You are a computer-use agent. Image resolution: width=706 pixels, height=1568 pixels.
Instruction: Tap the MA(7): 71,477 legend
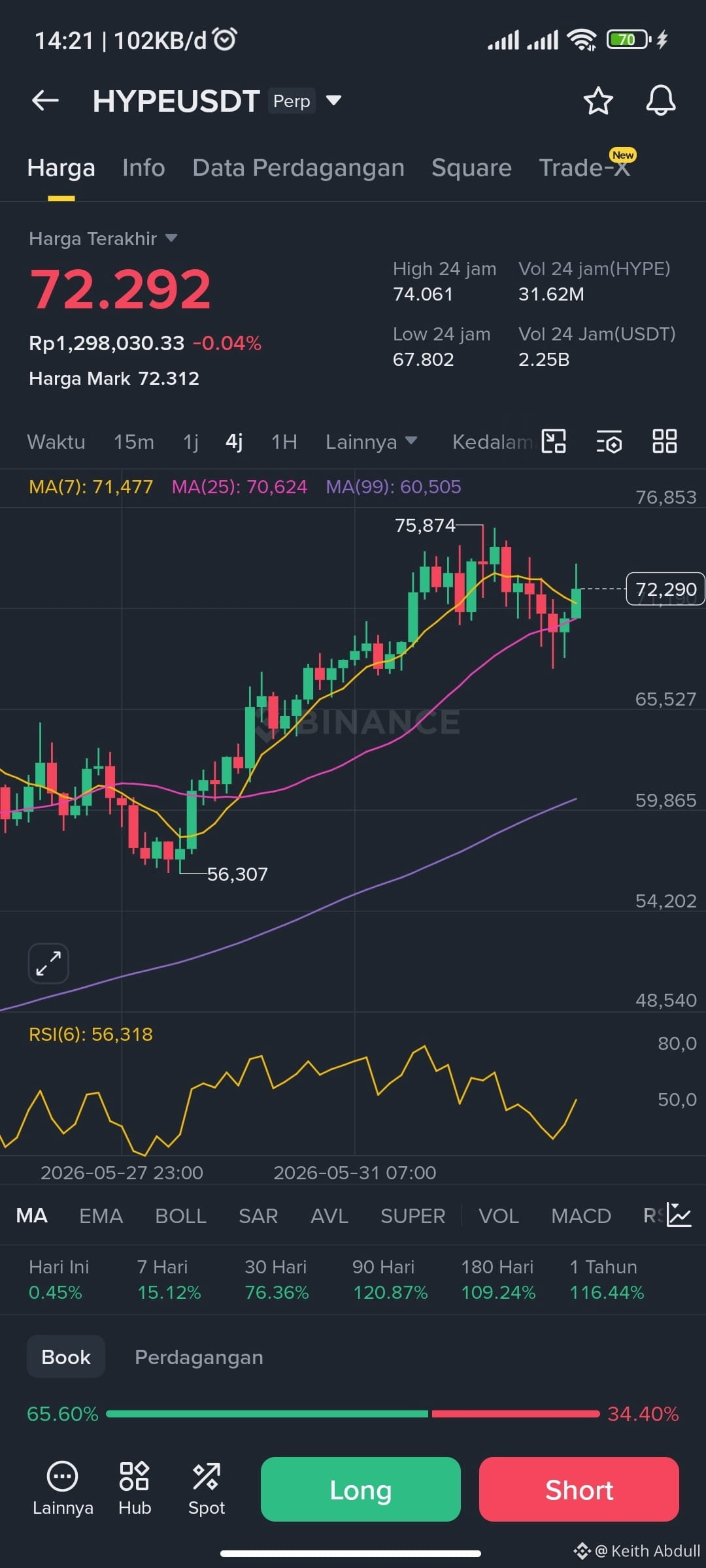91,487
